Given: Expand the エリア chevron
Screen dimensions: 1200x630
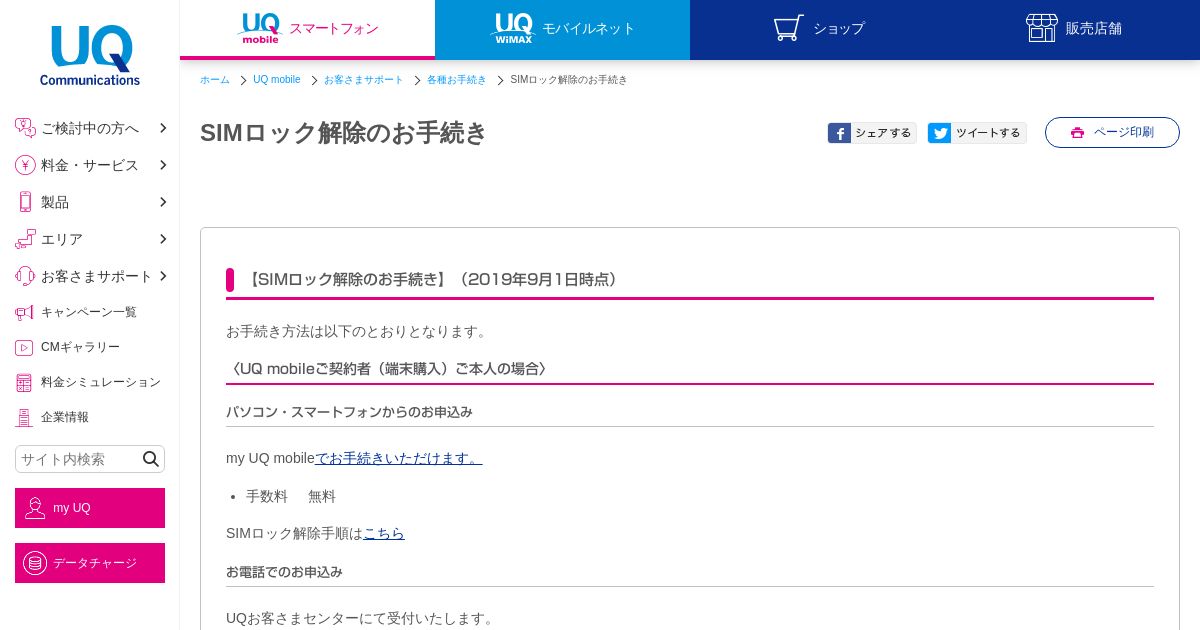Looking at the screenshot, I should pos(163,239).
